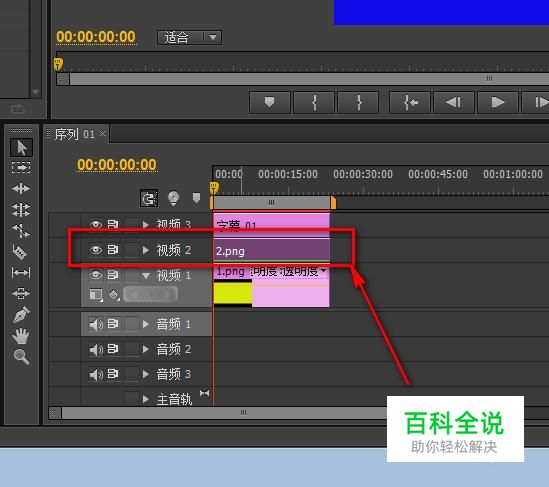Toggle sync lock on 音频 1

pyautogui.click(x=112, y=324)
